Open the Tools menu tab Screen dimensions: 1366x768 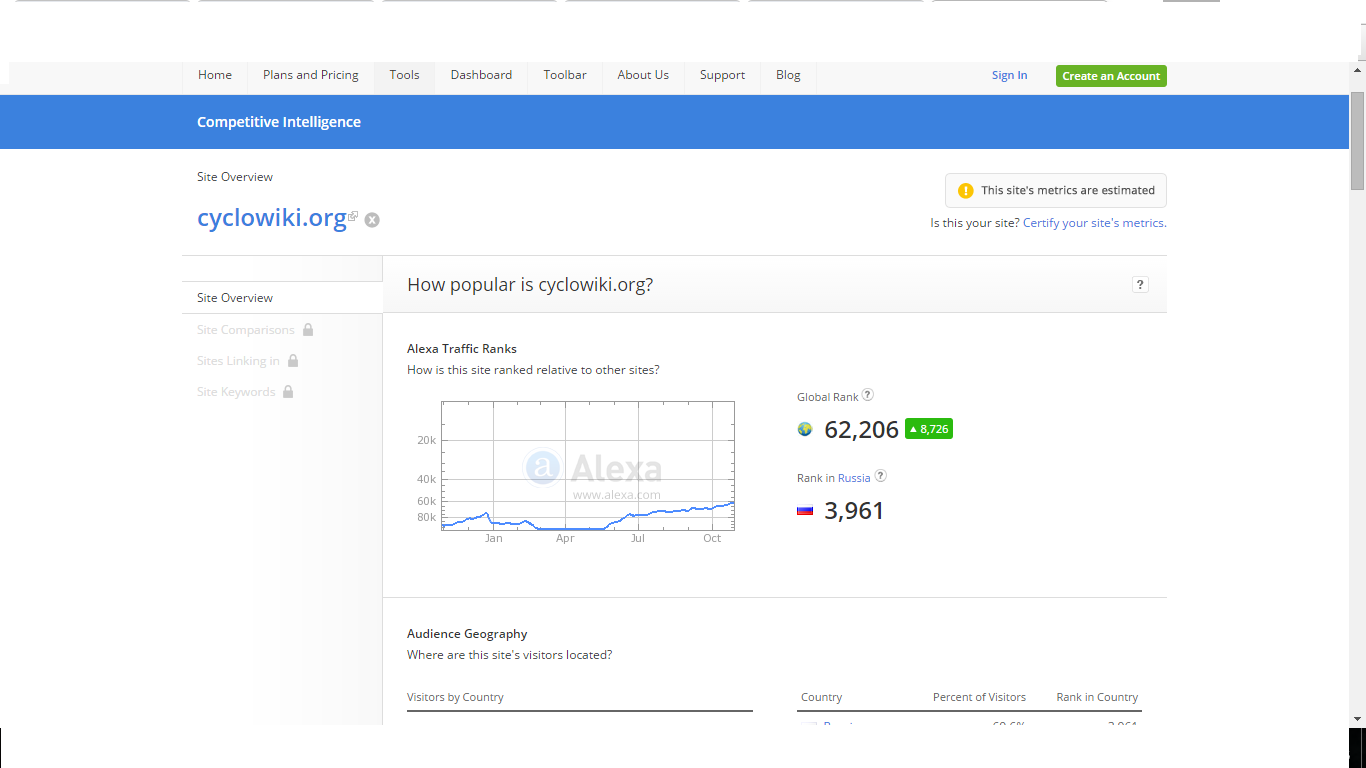[404, 75]
